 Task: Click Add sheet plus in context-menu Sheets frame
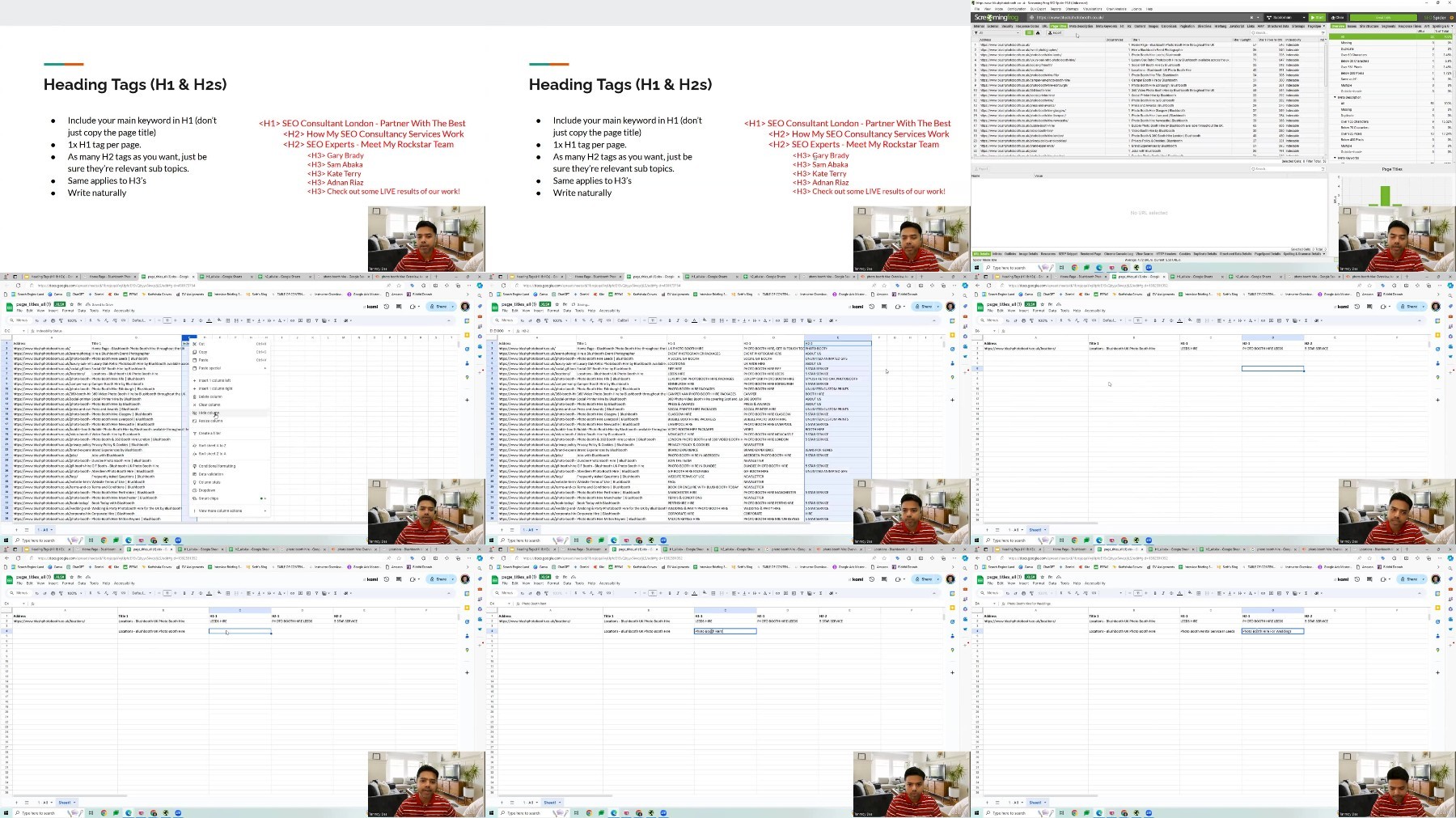point(18,530)
